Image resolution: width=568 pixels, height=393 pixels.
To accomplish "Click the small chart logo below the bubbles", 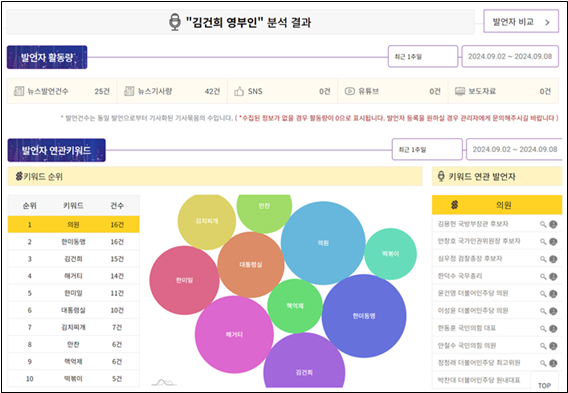I will coord(164,382).
